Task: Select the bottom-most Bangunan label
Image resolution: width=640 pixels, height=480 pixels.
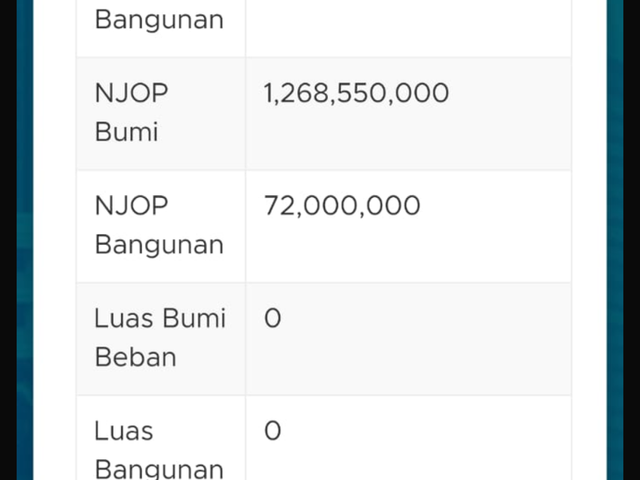Action: pyautogui.click(x=159, y=469)
